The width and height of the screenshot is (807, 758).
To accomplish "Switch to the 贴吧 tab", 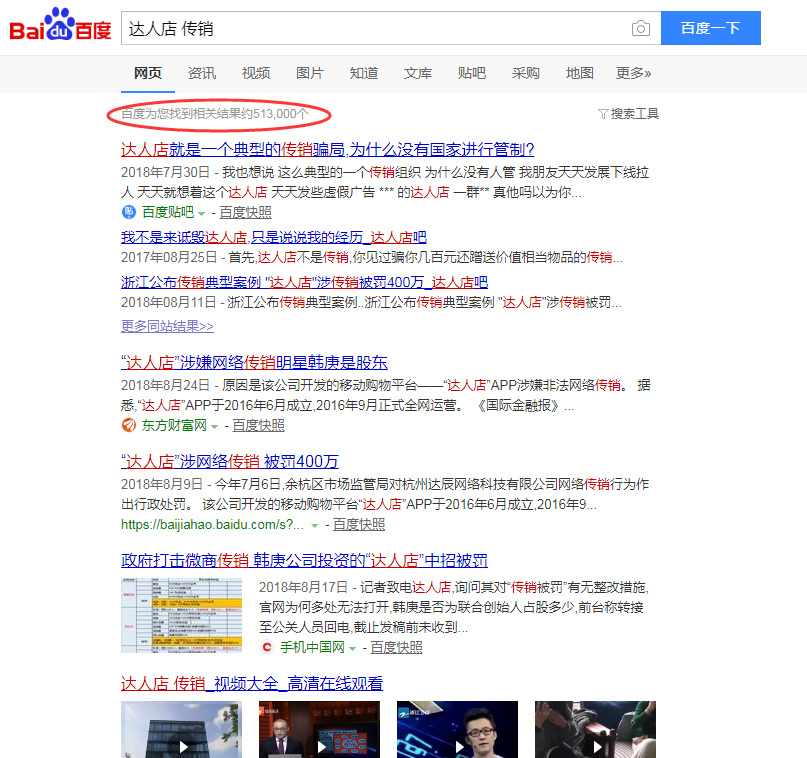I will pos(472,73).
